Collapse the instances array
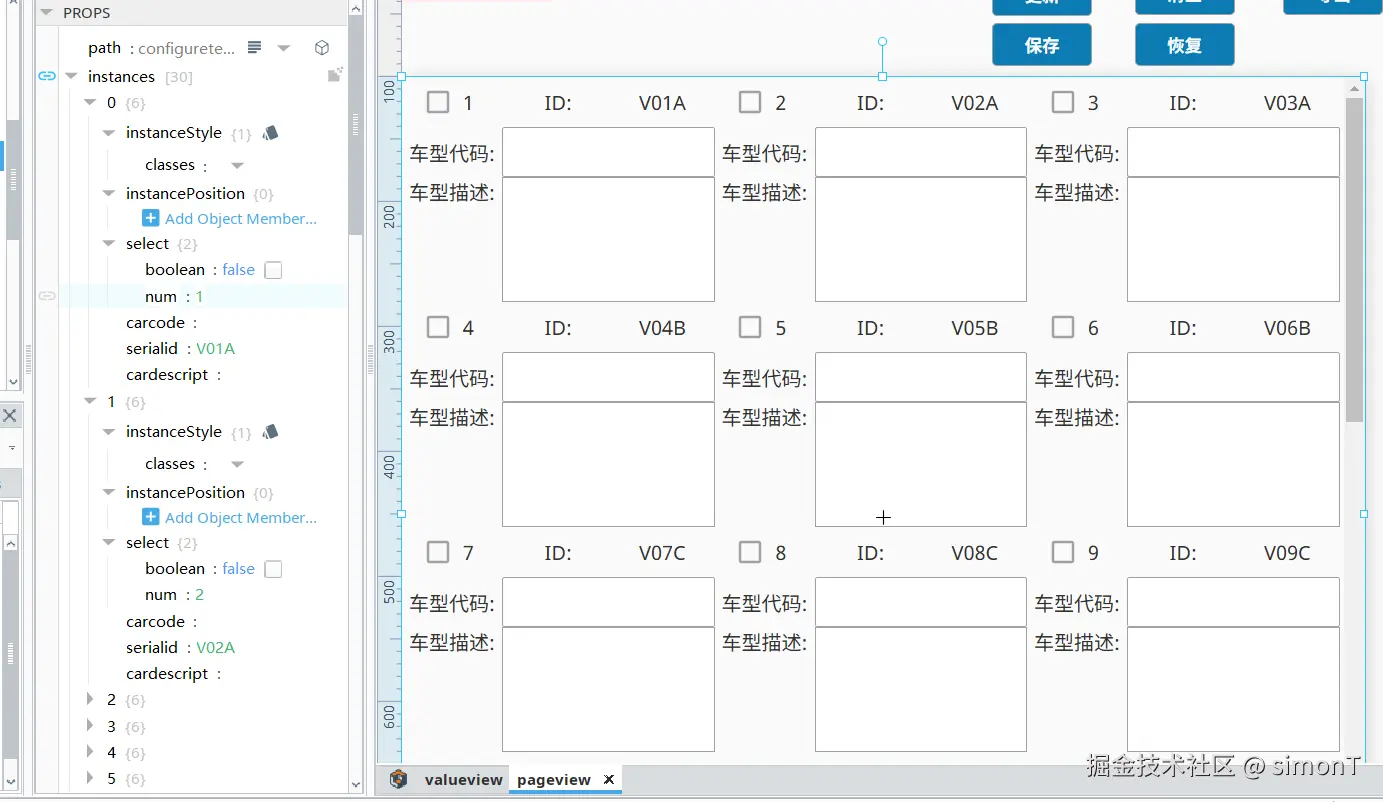This screenshot has height=802, width=1383. coord(71,76)
